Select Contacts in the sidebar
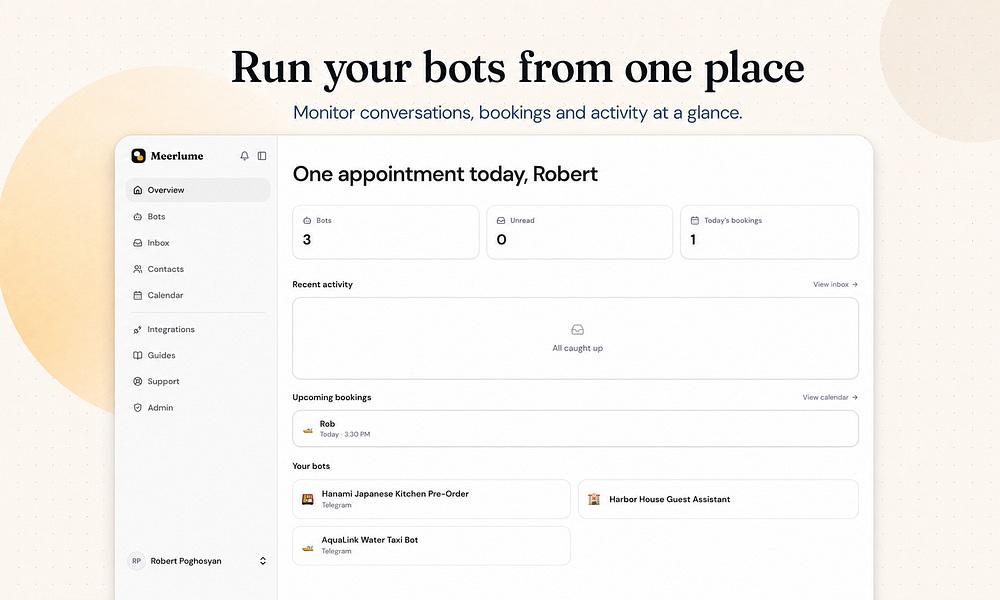Screen dimensions: 1000x600 click(x=198, y=269)
